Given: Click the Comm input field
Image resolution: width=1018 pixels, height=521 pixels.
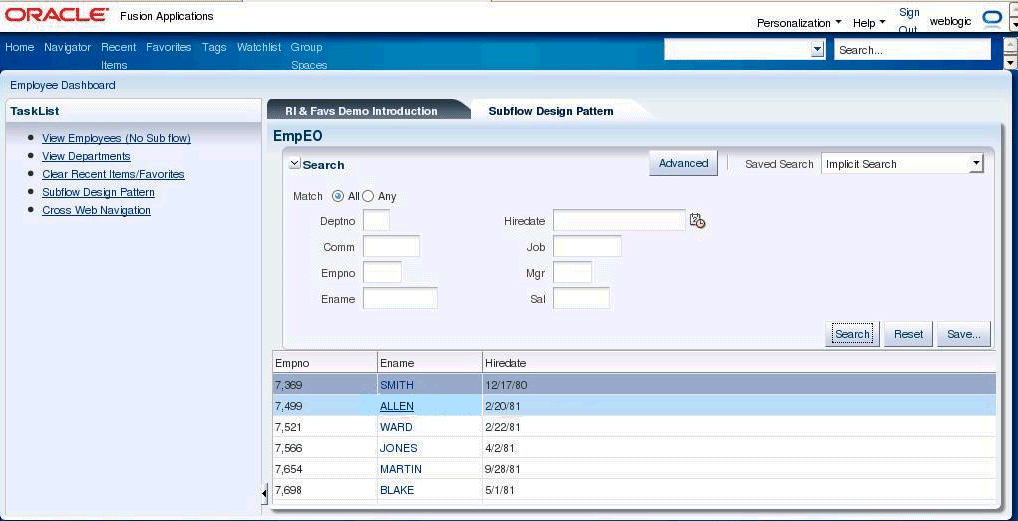Looking at the screenshot, I should point(391,247).
